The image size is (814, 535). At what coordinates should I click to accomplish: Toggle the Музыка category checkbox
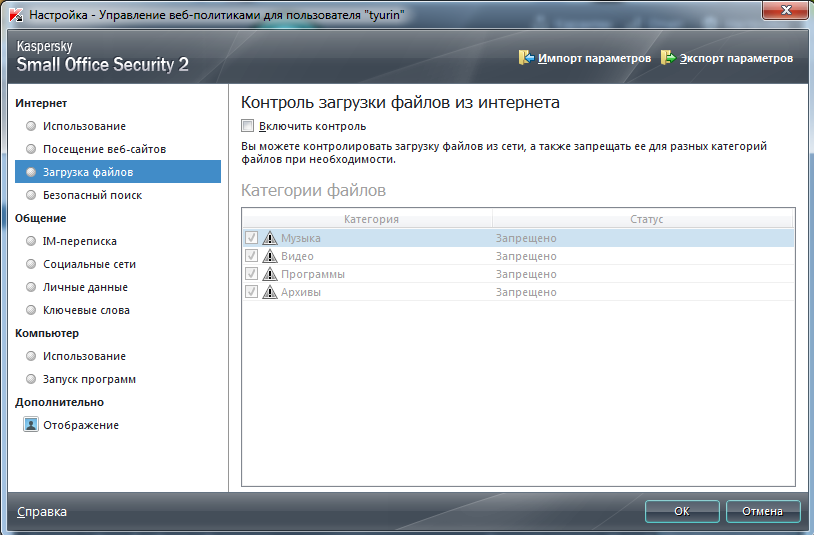(251, 238)
